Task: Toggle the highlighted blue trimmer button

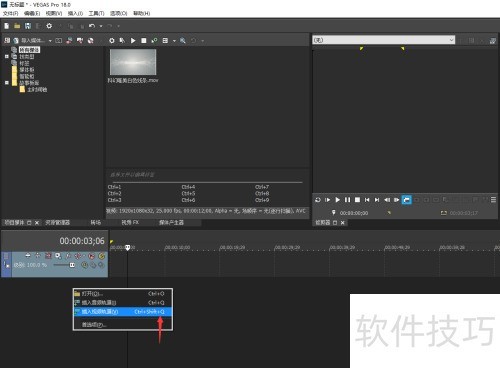Action: pyautogui.click(x=406, y=200)
